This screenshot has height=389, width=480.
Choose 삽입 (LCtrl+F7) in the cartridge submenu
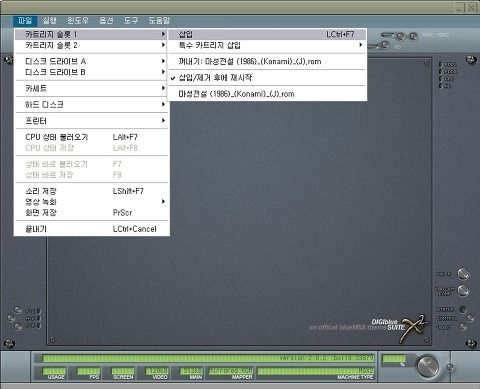tap(267, 34)
